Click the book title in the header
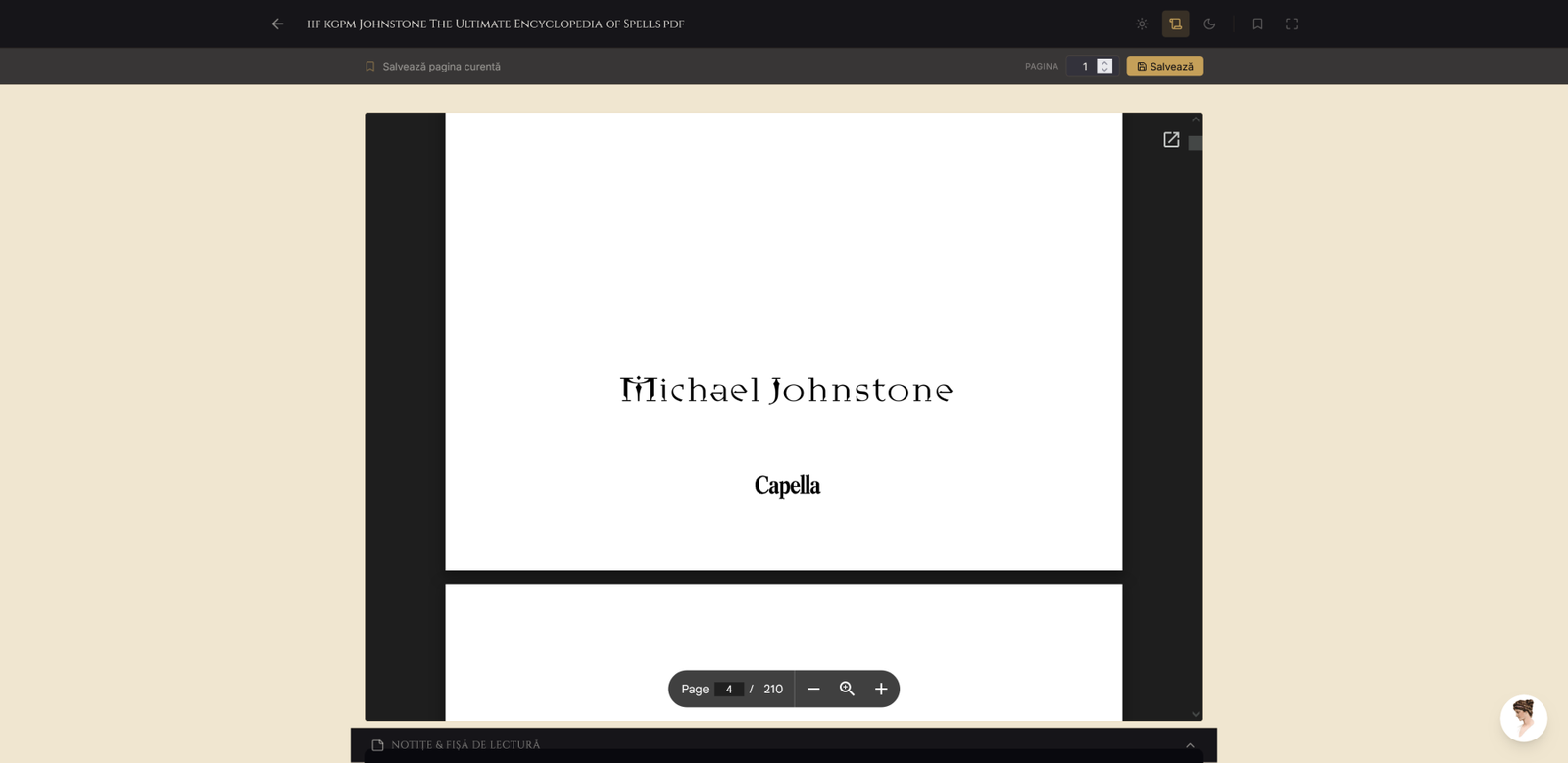 (x=495, y=24)
